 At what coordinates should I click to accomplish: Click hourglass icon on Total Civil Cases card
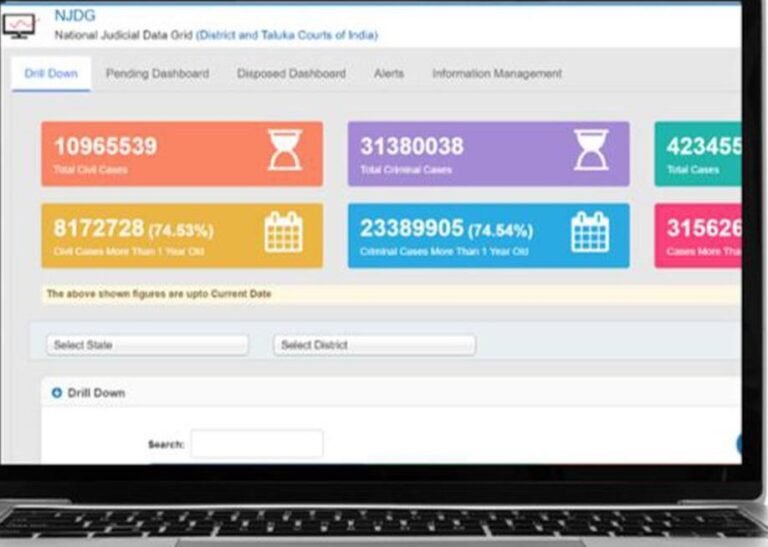click(285, 150)
